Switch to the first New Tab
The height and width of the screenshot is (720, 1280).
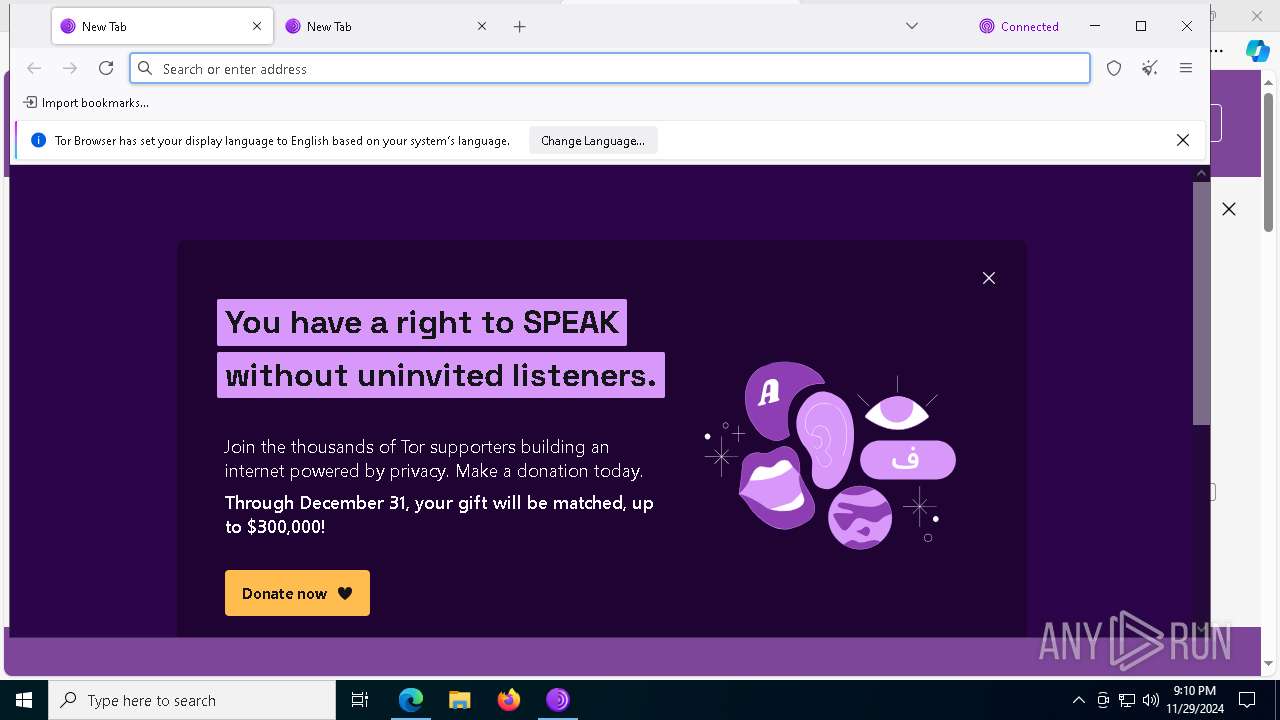pos(160,27)
